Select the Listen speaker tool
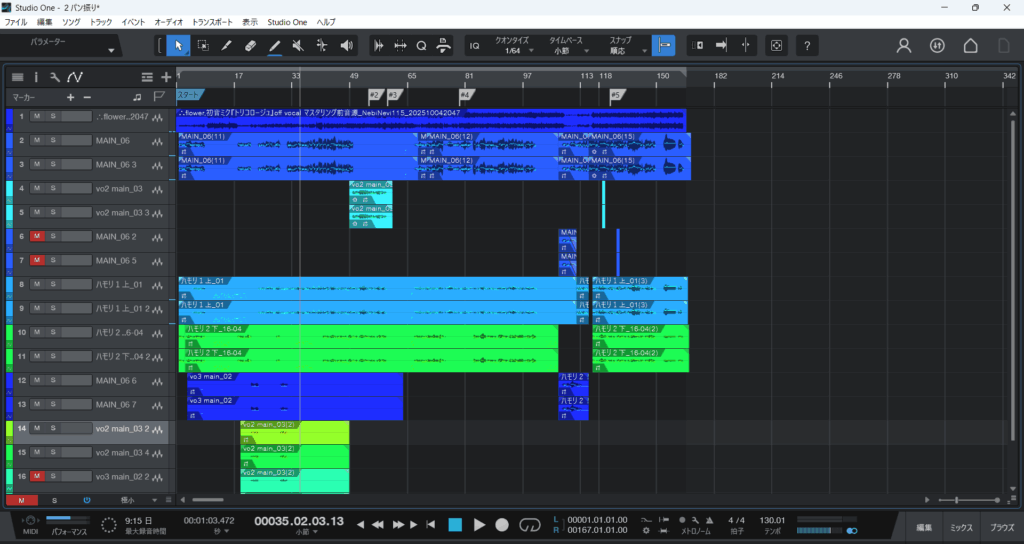 point(347,46)
